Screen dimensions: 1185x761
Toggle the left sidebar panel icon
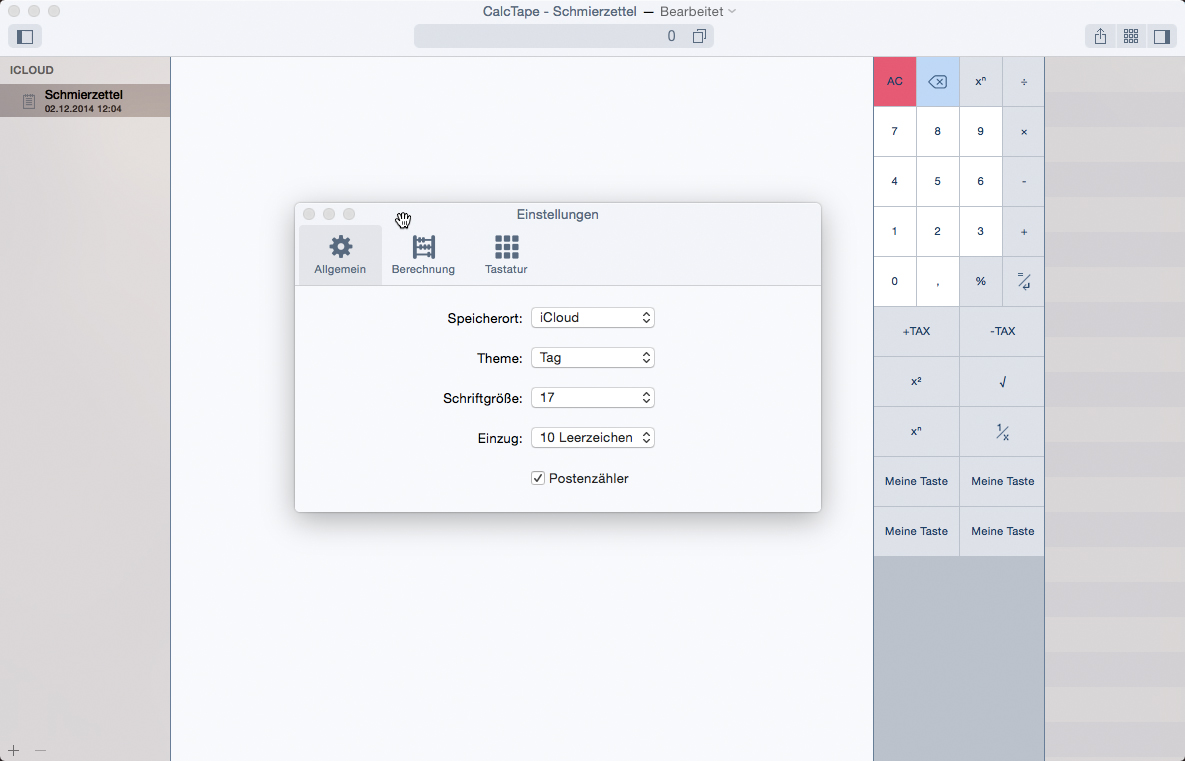tap(25, 37)
